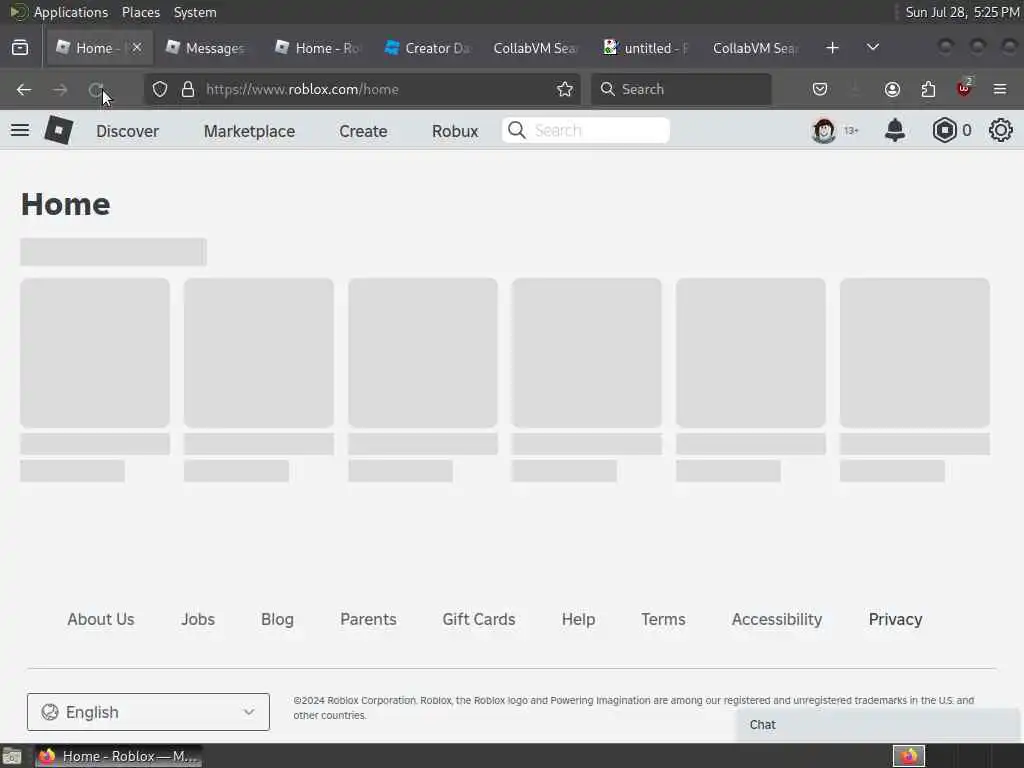Screen dimensions: 1024x768
Task: Expand the list all tabs chevron
Action: coord(872,48)
